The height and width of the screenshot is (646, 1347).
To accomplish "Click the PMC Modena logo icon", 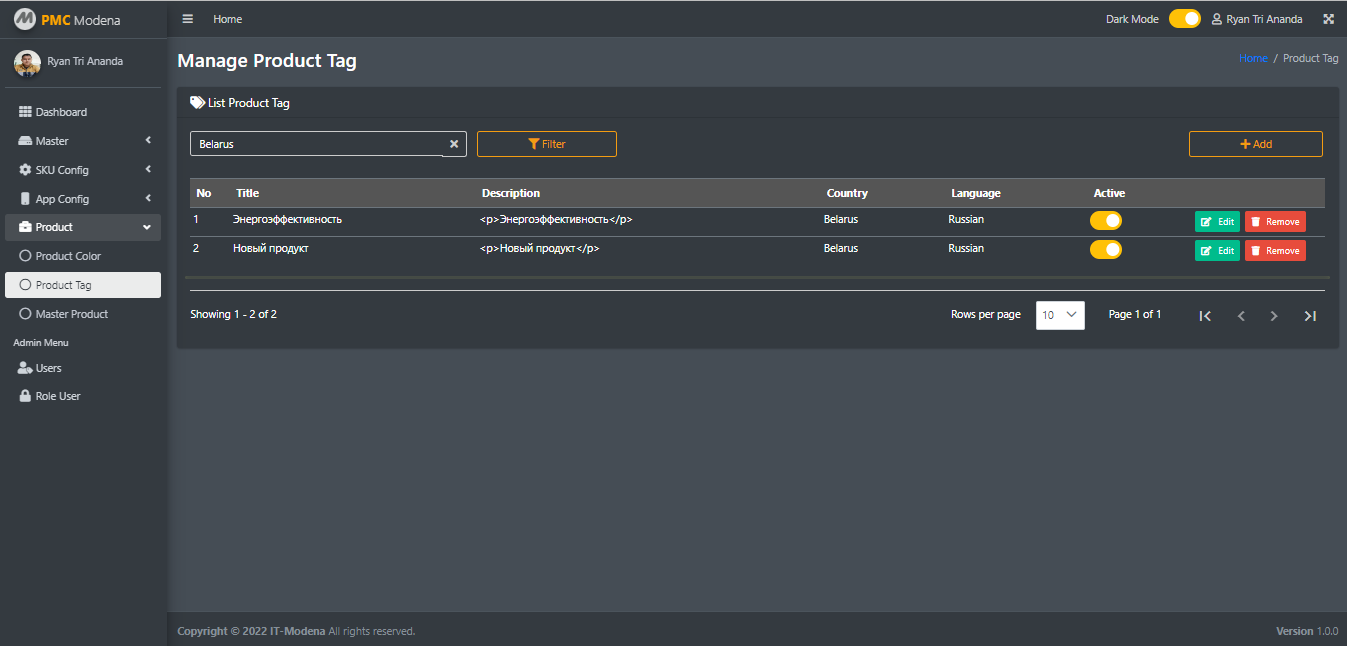I will [x=25, y=19].
